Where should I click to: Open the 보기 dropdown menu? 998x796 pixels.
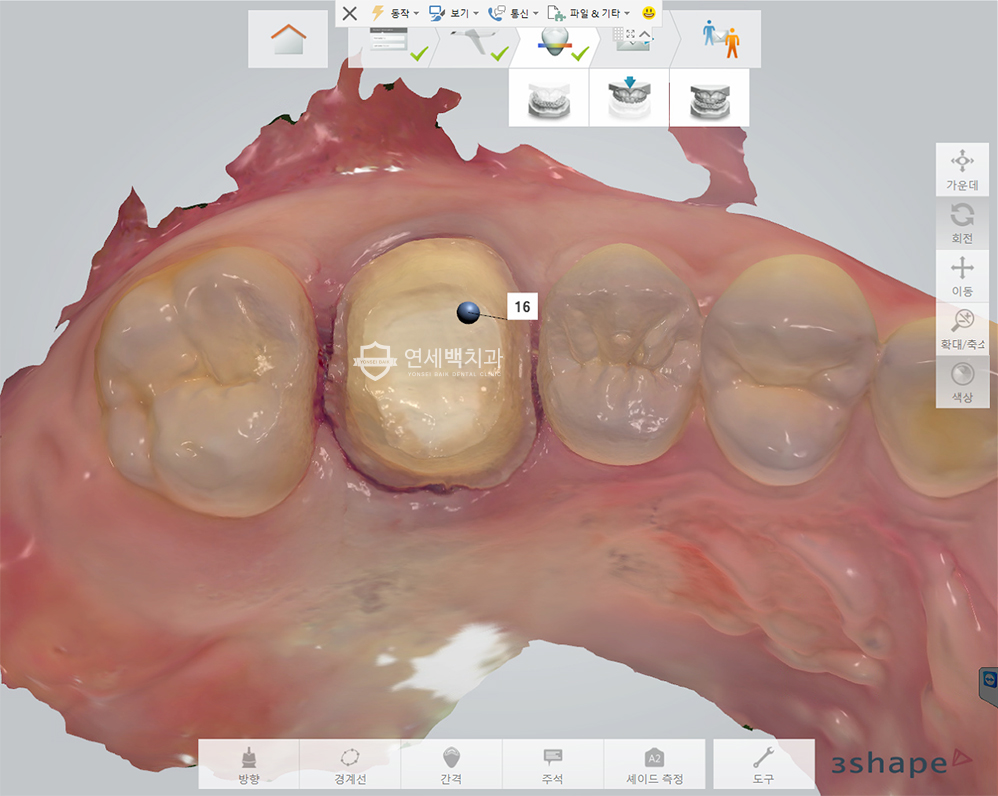click(x=454, y=13)
